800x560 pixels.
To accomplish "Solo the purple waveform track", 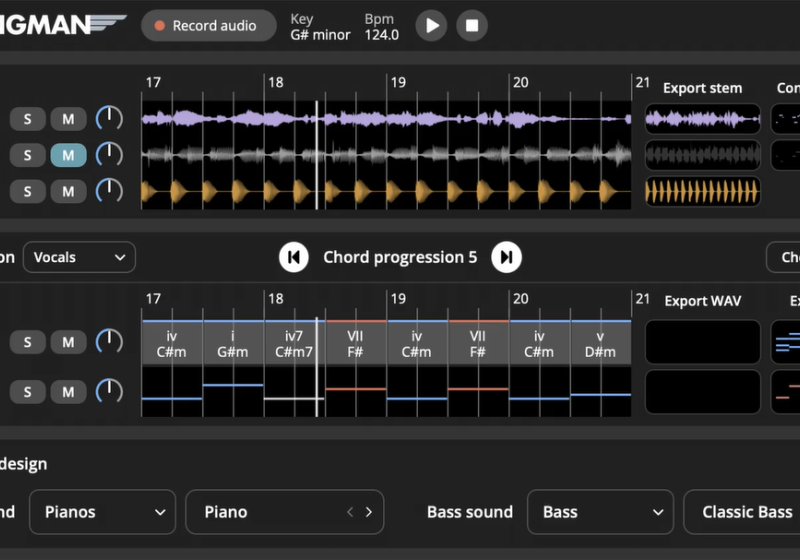I will (x=28, y=120).
